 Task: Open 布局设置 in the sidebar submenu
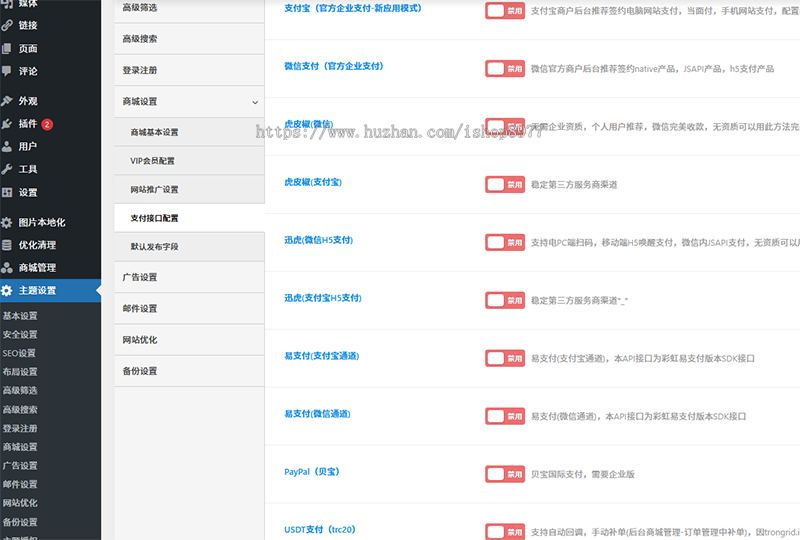(20, 372)
